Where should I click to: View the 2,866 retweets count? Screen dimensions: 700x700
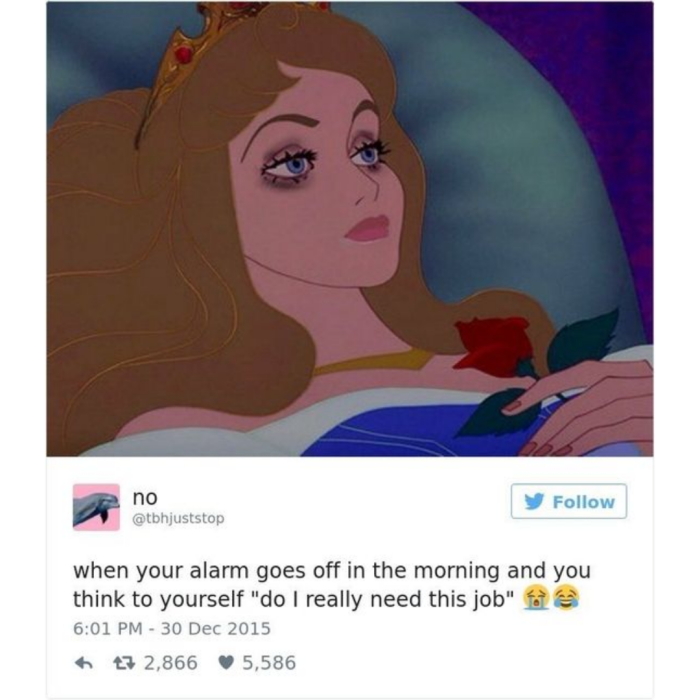pos(171,663)
